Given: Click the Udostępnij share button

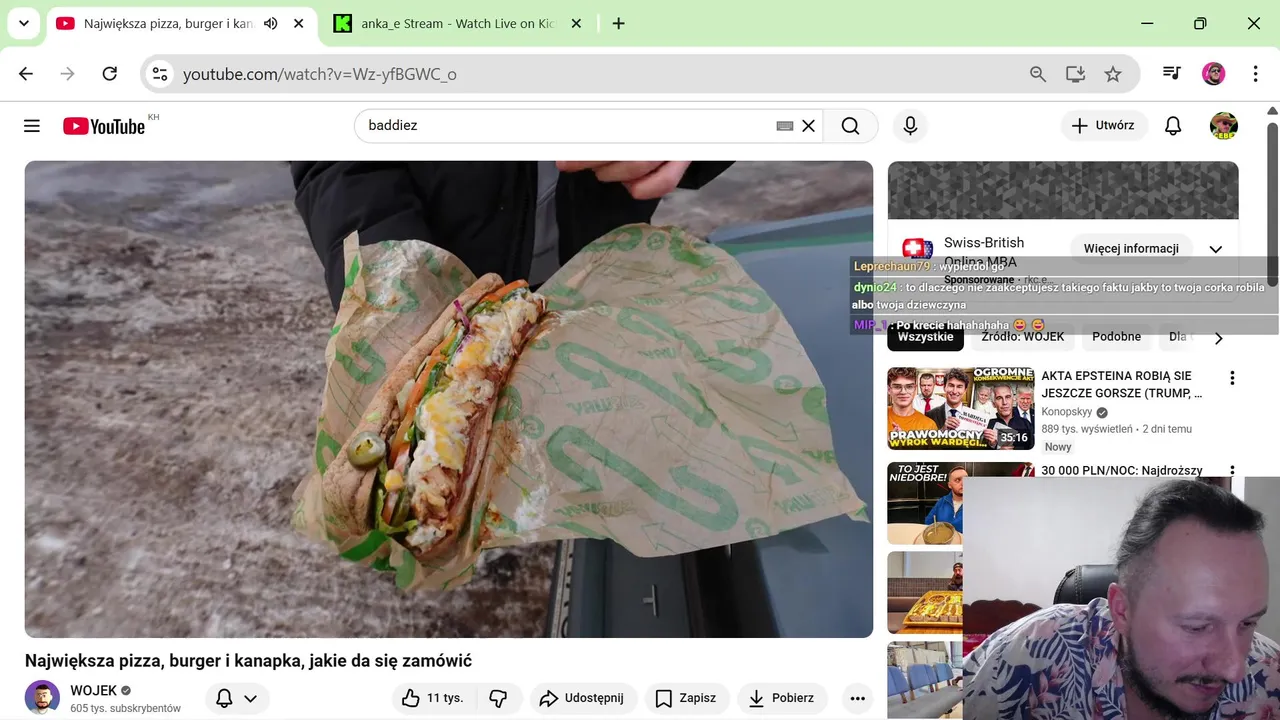Looking at the screenshot, I should [581, 698].
